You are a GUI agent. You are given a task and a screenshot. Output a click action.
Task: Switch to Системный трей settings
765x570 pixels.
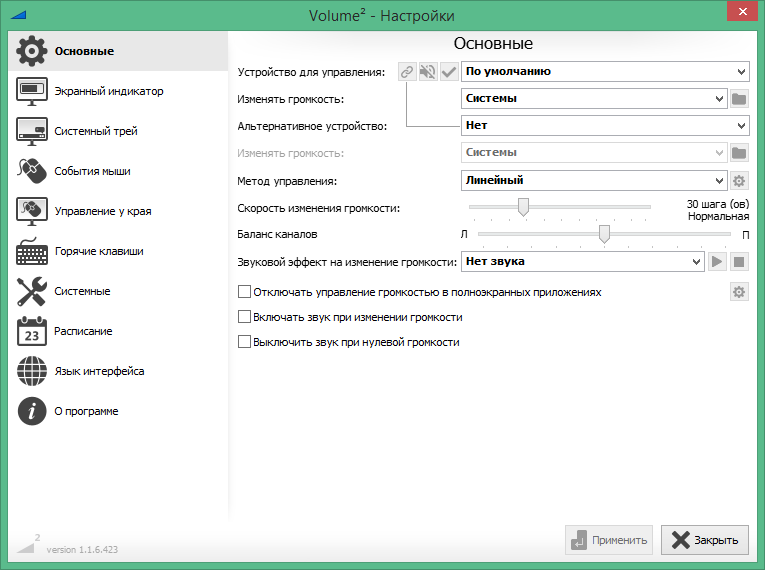(118, 131)
